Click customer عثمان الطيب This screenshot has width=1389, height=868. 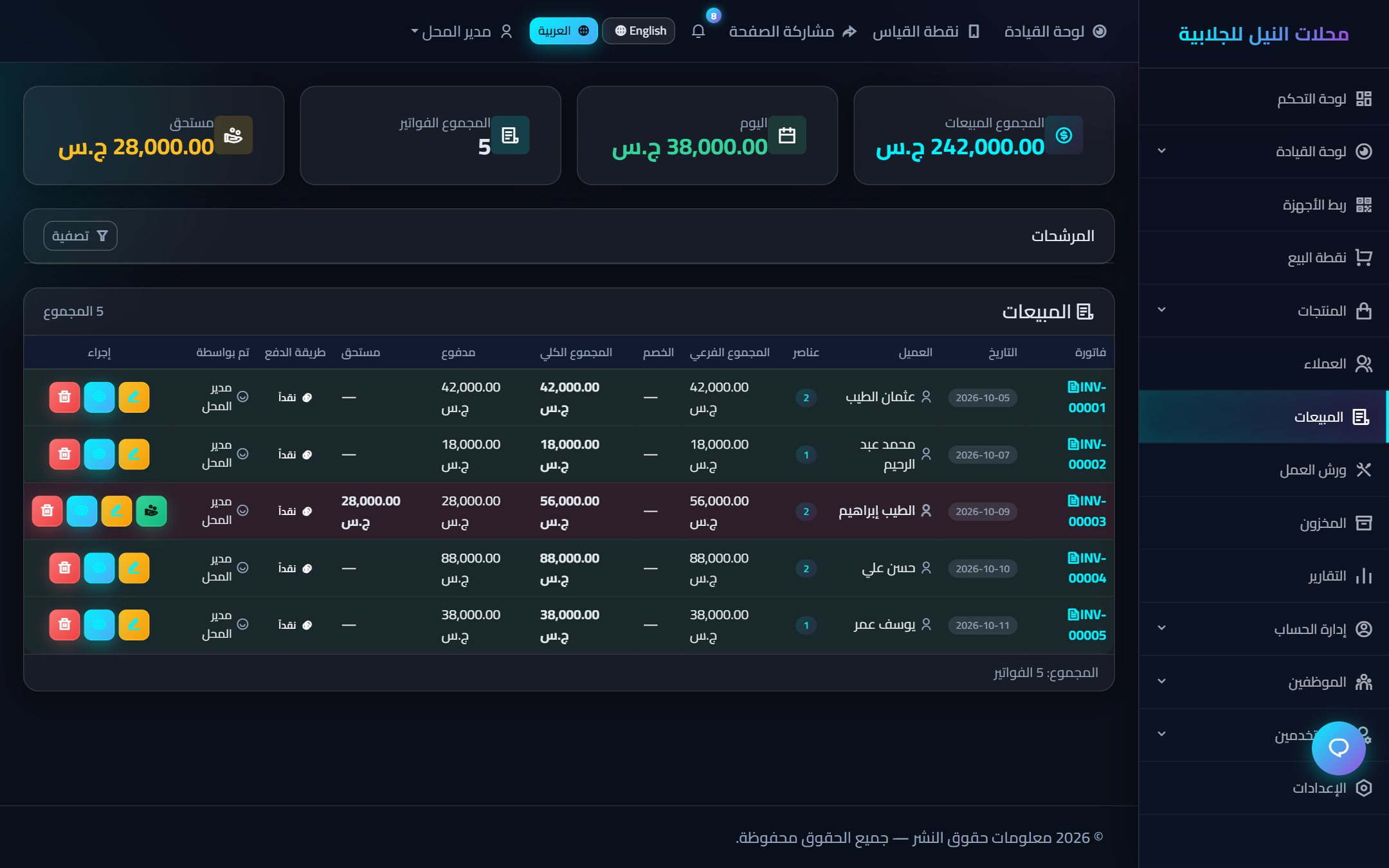point(880,397)
